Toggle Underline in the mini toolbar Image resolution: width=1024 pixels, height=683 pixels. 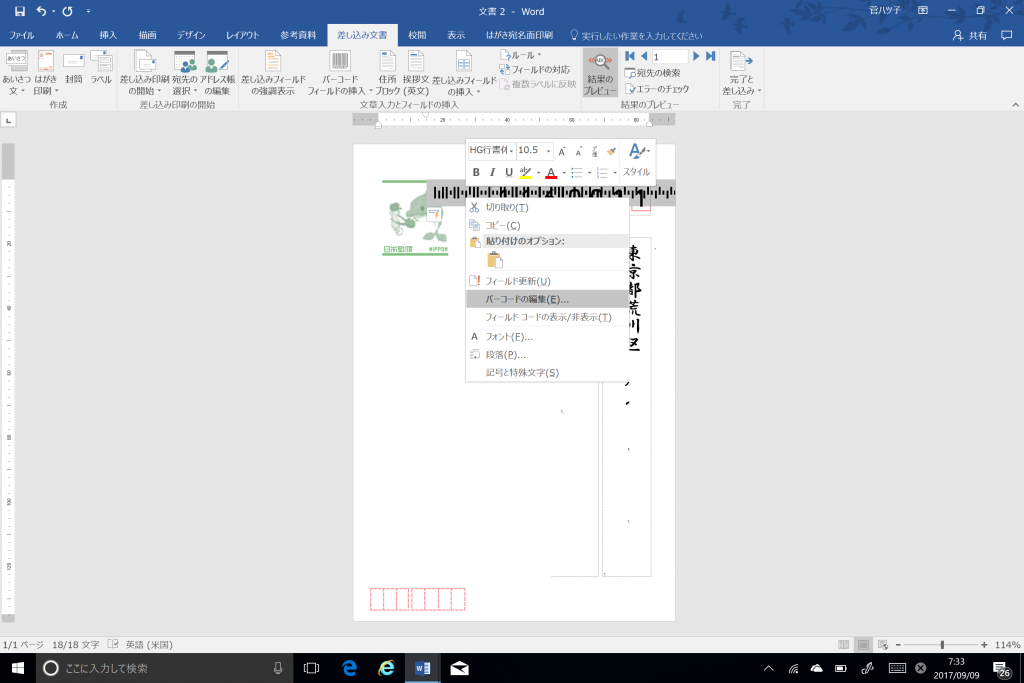pos(508,172)
